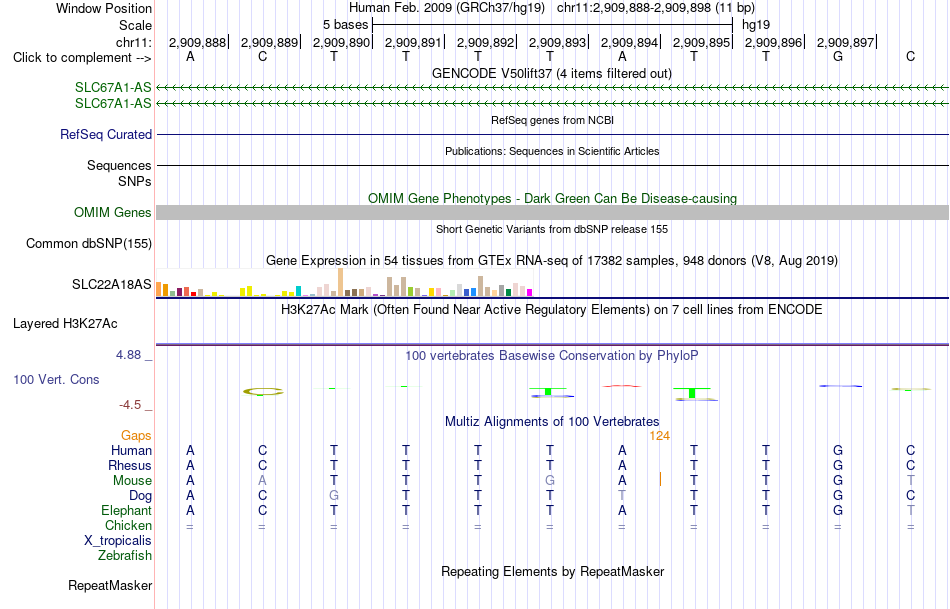Click the orange Gaps label
This screenshot has height=609, width=950.
(136, 436)
